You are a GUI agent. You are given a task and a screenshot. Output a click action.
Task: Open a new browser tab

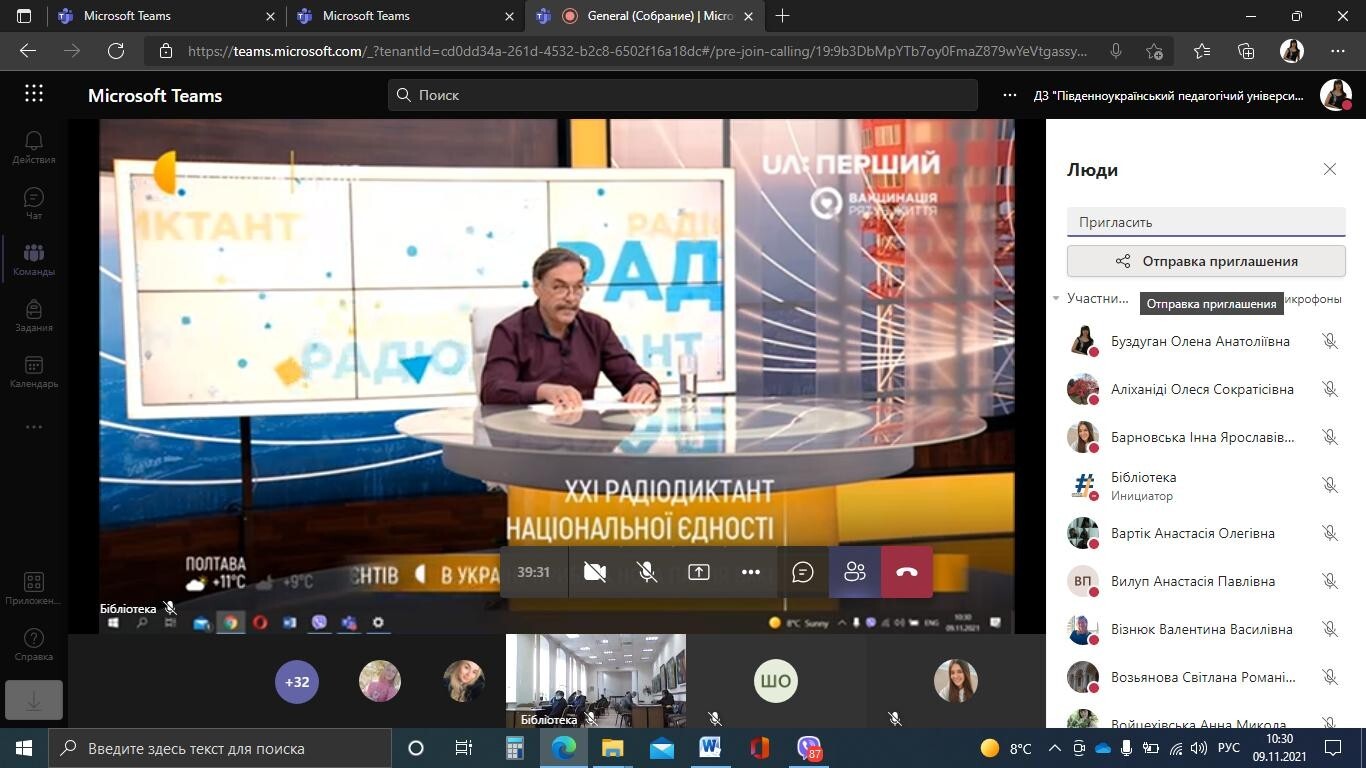pos(783,16)
